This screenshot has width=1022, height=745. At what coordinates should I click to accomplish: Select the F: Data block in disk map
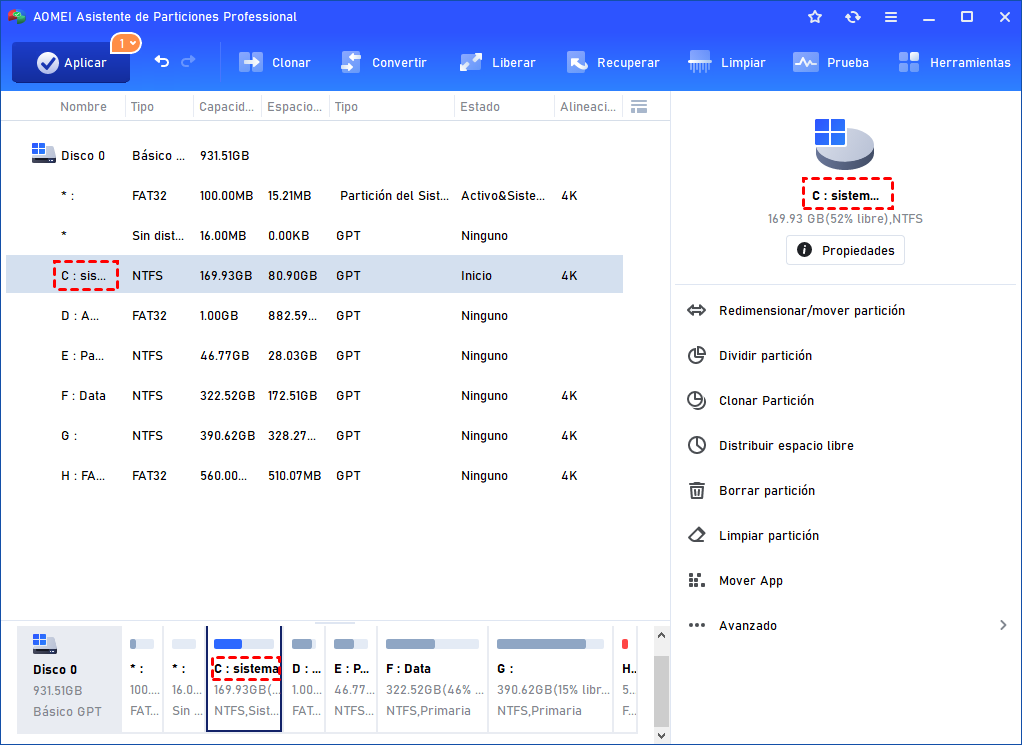(x=433, y=679)
